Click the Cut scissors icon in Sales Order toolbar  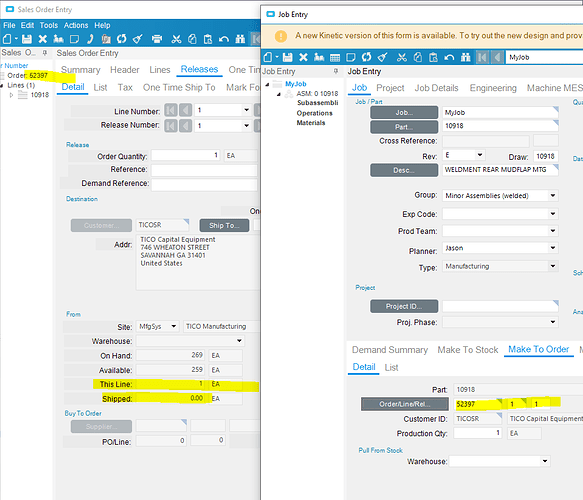pyautogui.click(x=176, y=39)
